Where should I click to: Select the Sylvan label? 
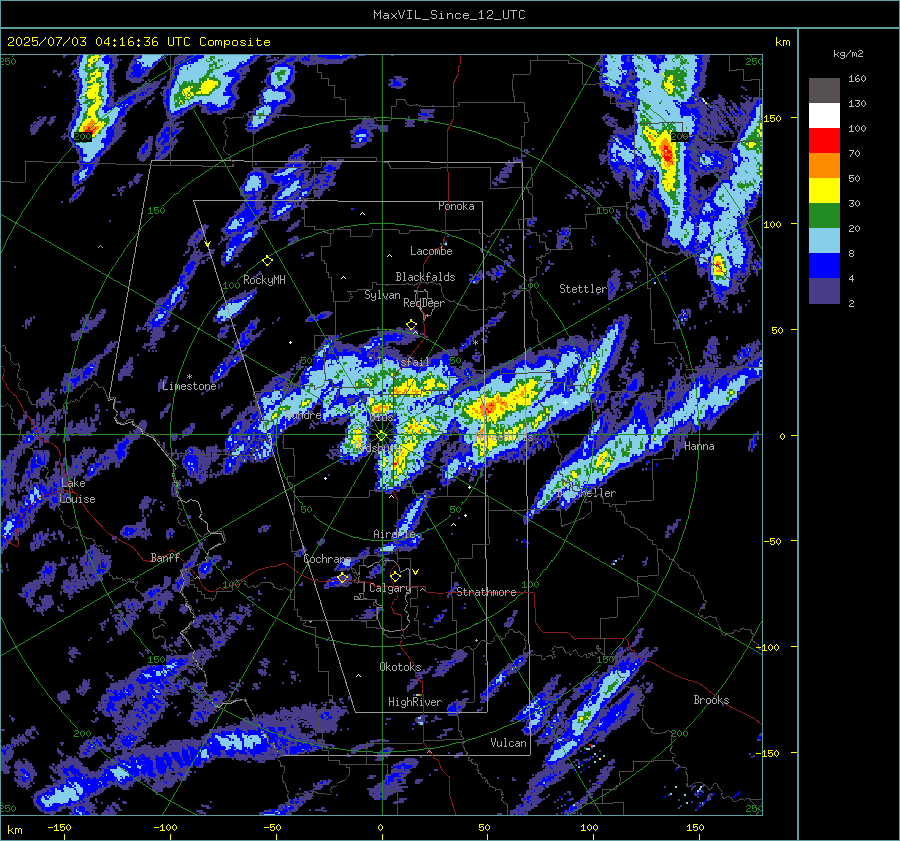tap(382, 295)
